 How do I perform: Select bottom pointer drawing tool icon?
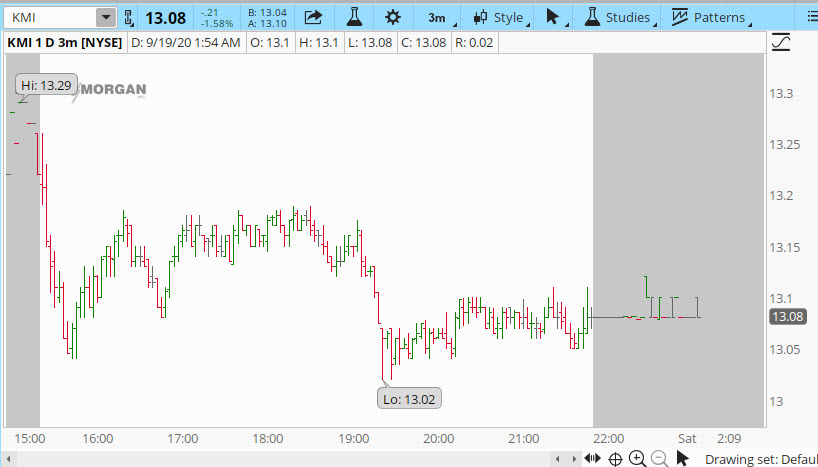point(683,458)
